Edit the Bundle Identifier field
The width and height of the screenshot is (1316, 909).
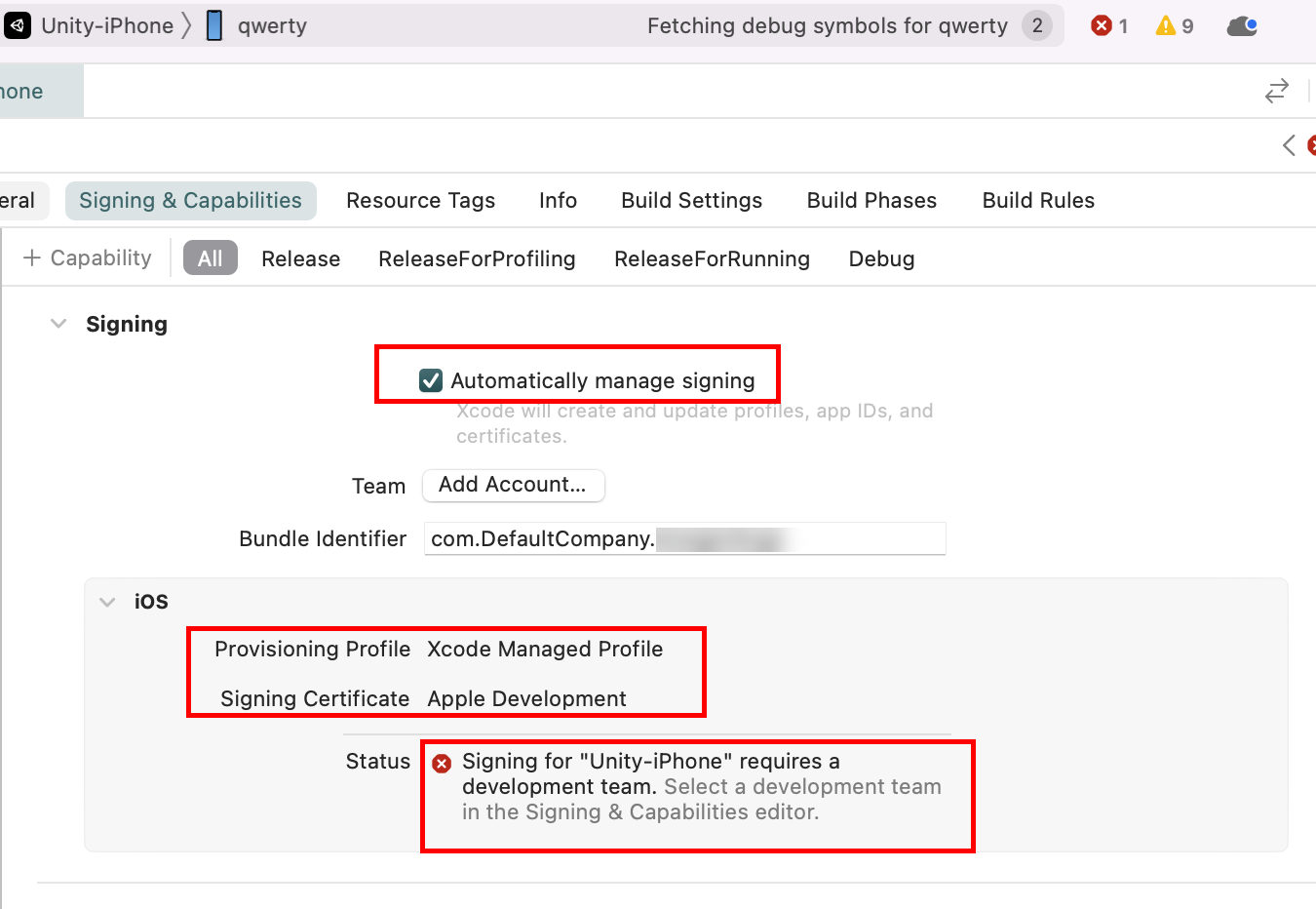(x=684, y=538)
